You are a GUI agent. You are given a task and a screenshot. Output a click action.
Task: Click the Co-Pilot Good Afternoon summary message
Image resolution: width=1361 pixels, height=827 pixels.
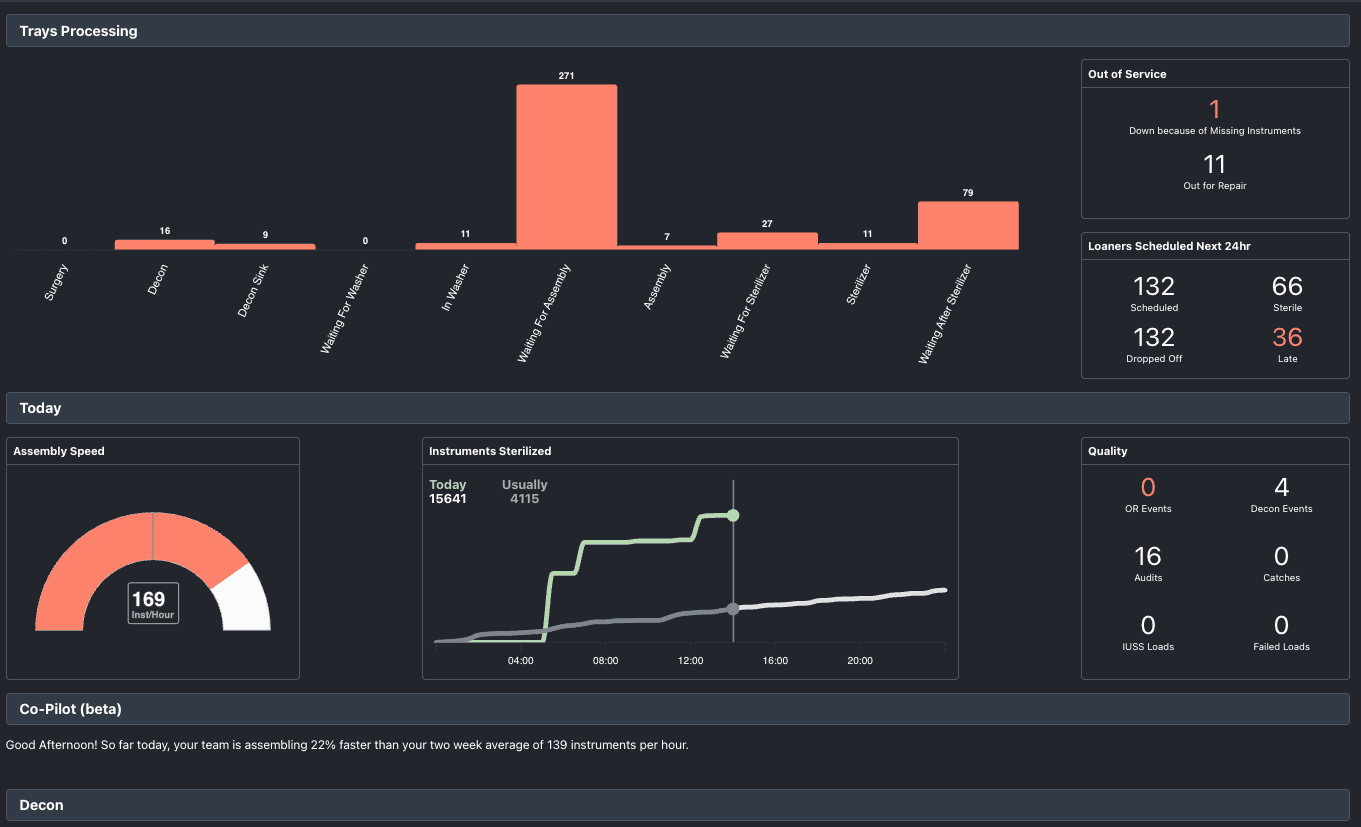click(347, 745)
